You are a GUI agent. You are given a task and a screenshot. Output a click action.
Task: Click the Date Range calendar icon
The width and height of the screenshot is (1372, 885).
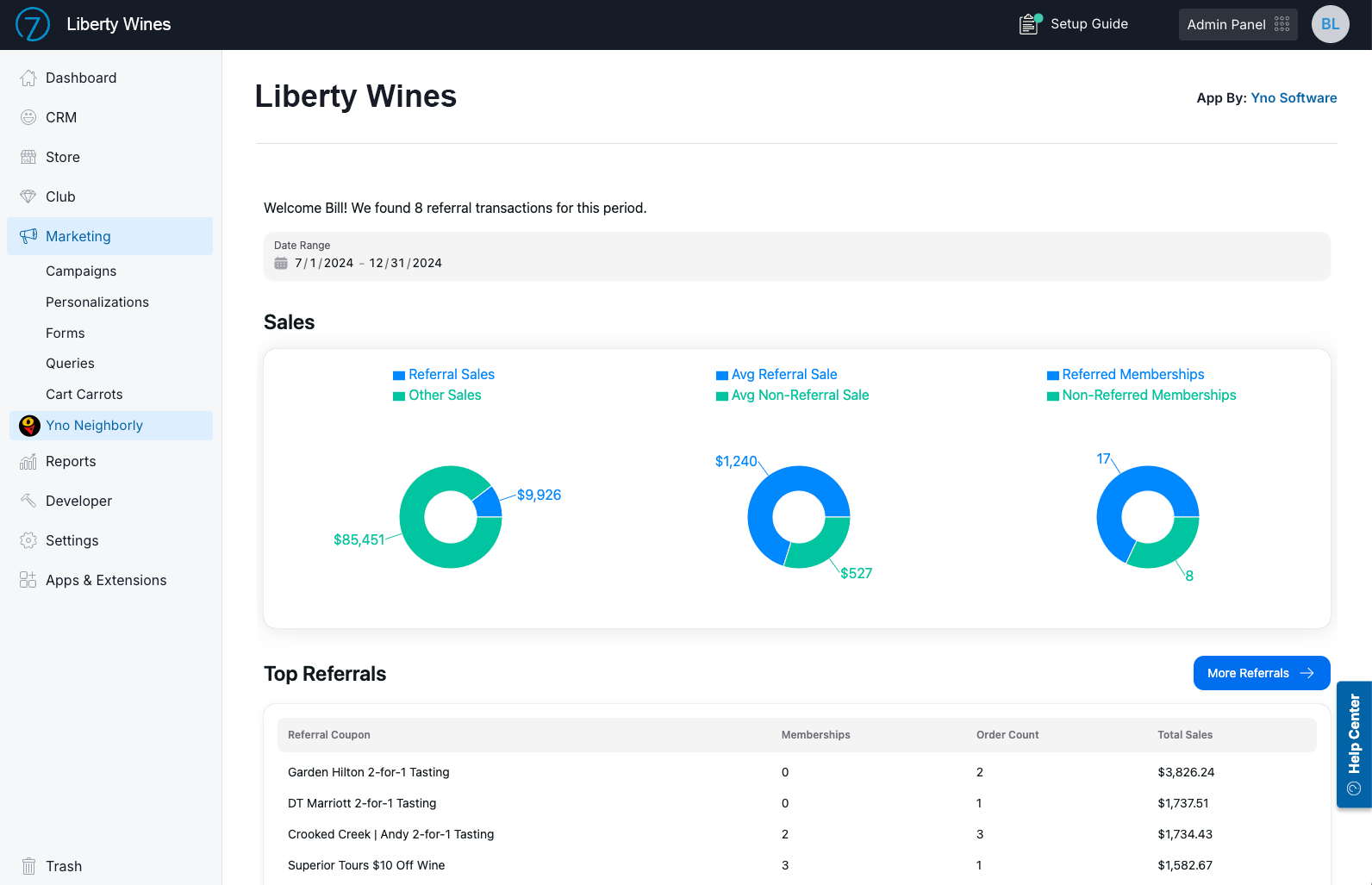[x=281, y=264]
